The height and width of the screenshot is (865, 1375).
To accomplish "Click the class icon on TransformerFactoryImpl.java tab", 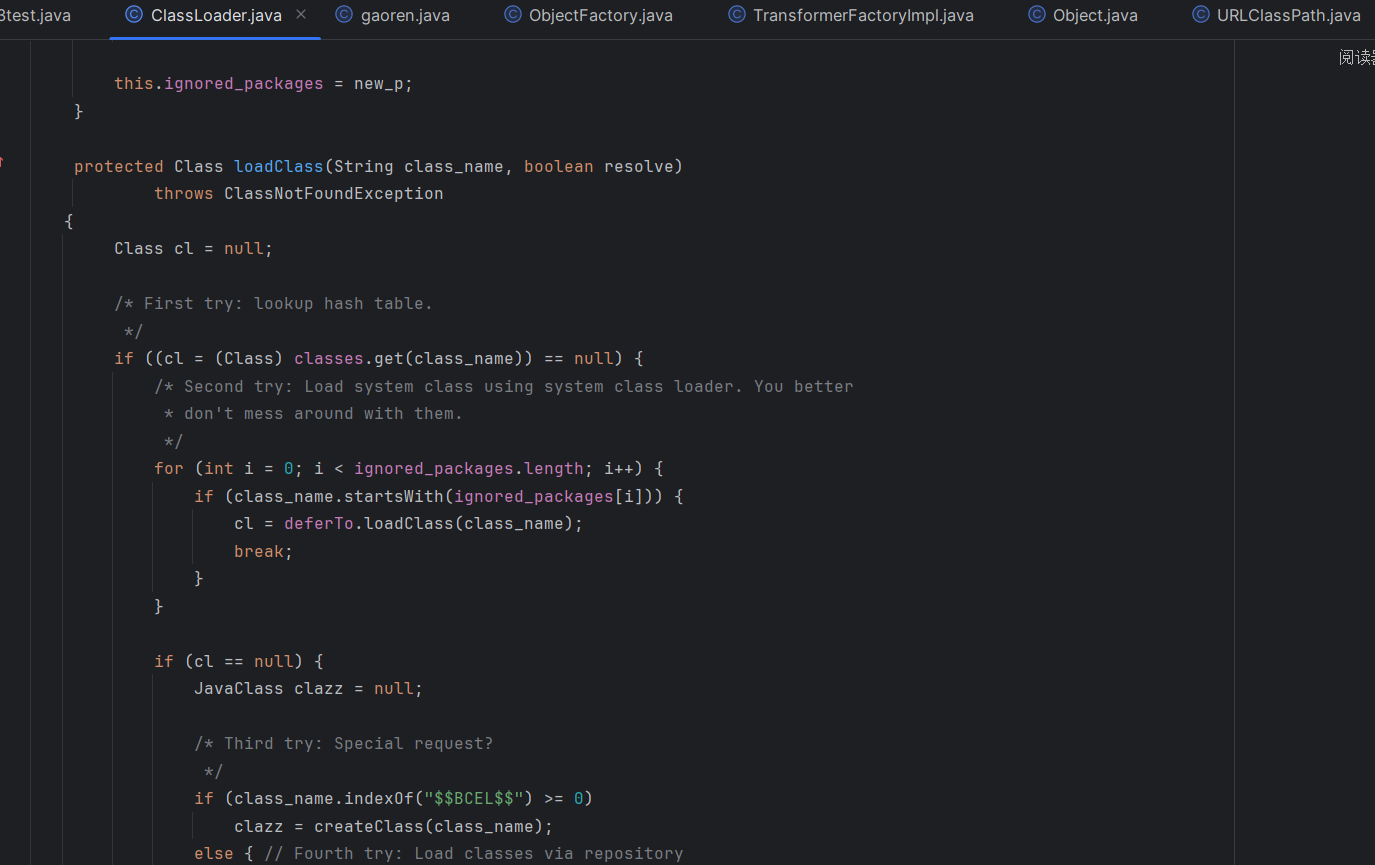I will click(737, 15).
